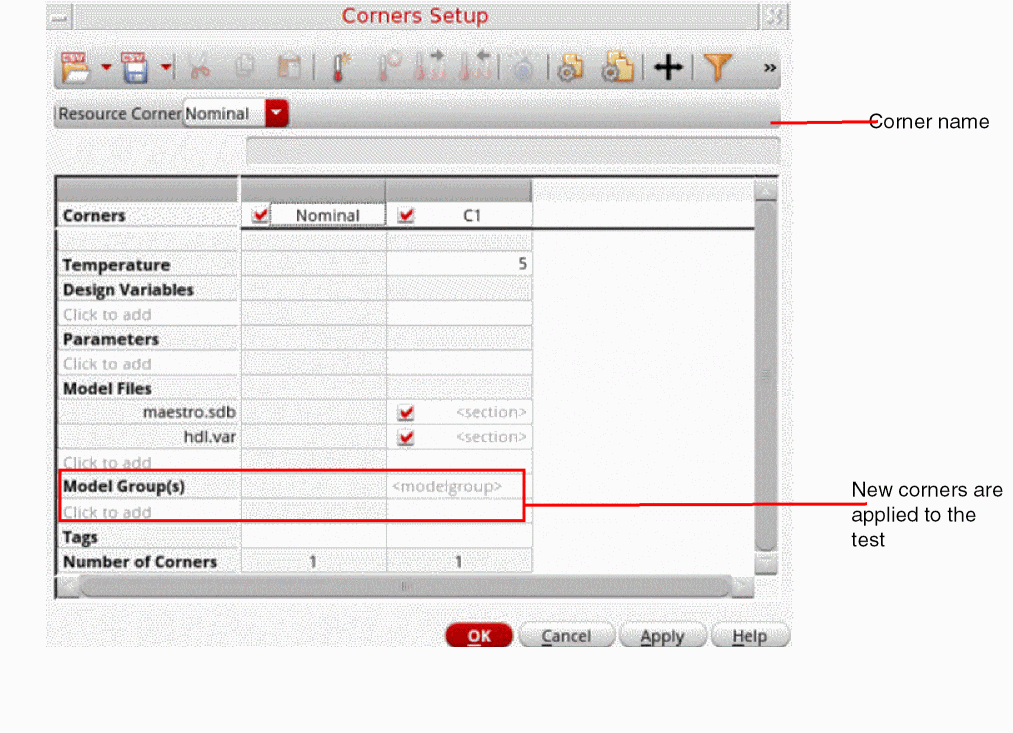Viewport: 1013px width, 733px height.
Task: Click the export corners to CSV save icon
Action: 135,67
